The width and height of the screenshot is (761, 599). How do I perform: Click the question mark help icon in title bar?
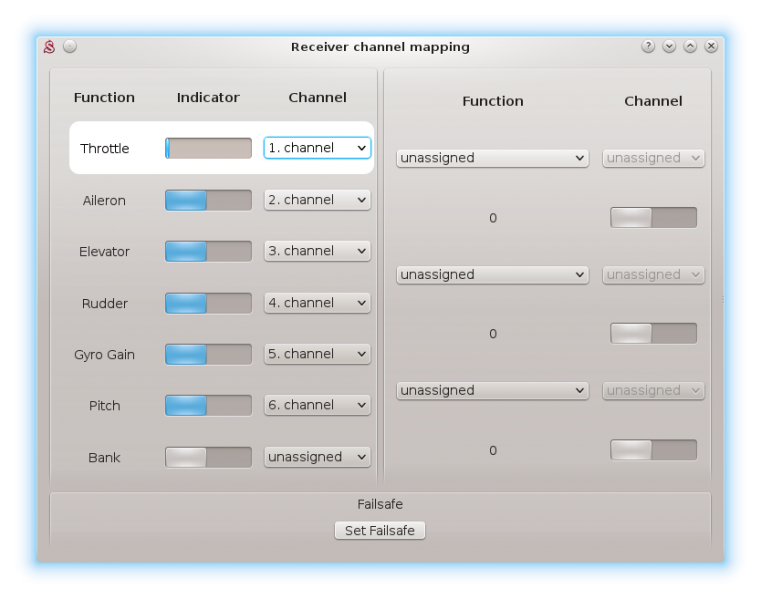648,46
